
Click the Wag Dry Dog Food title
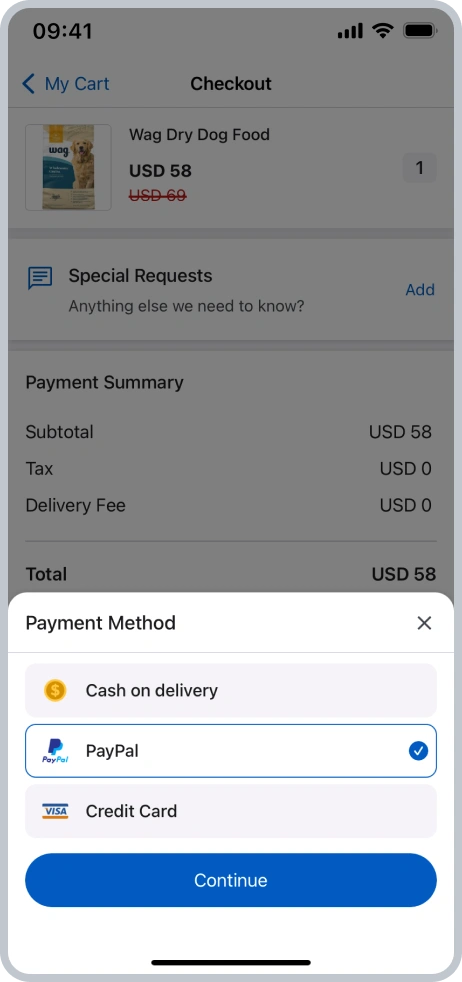199,135
